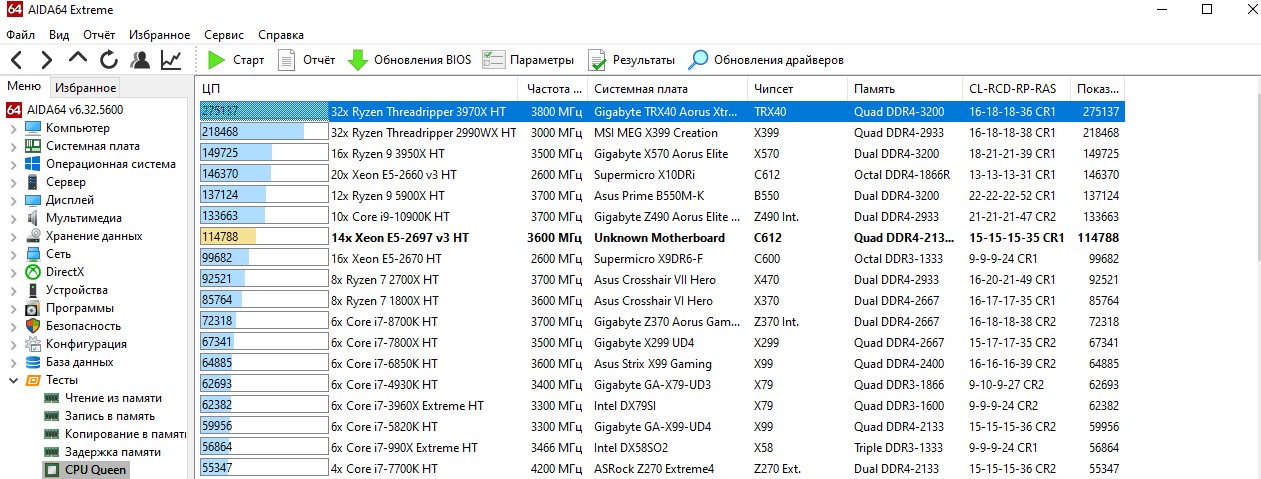Click the forward navigation arrow
This screenshot has height=479, width=1261.
(46, 60)
